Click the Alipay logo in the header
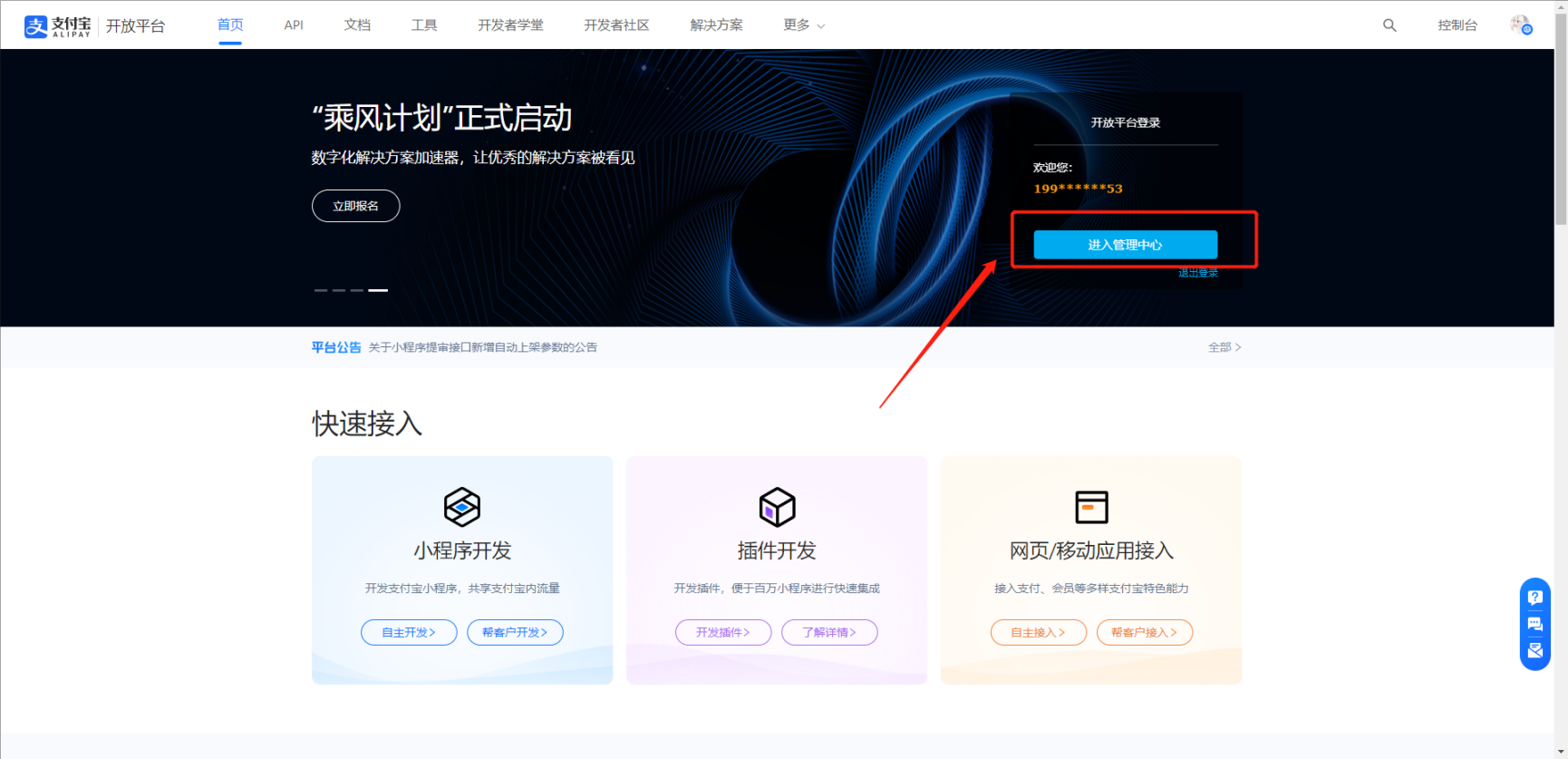 pos(58,26)
